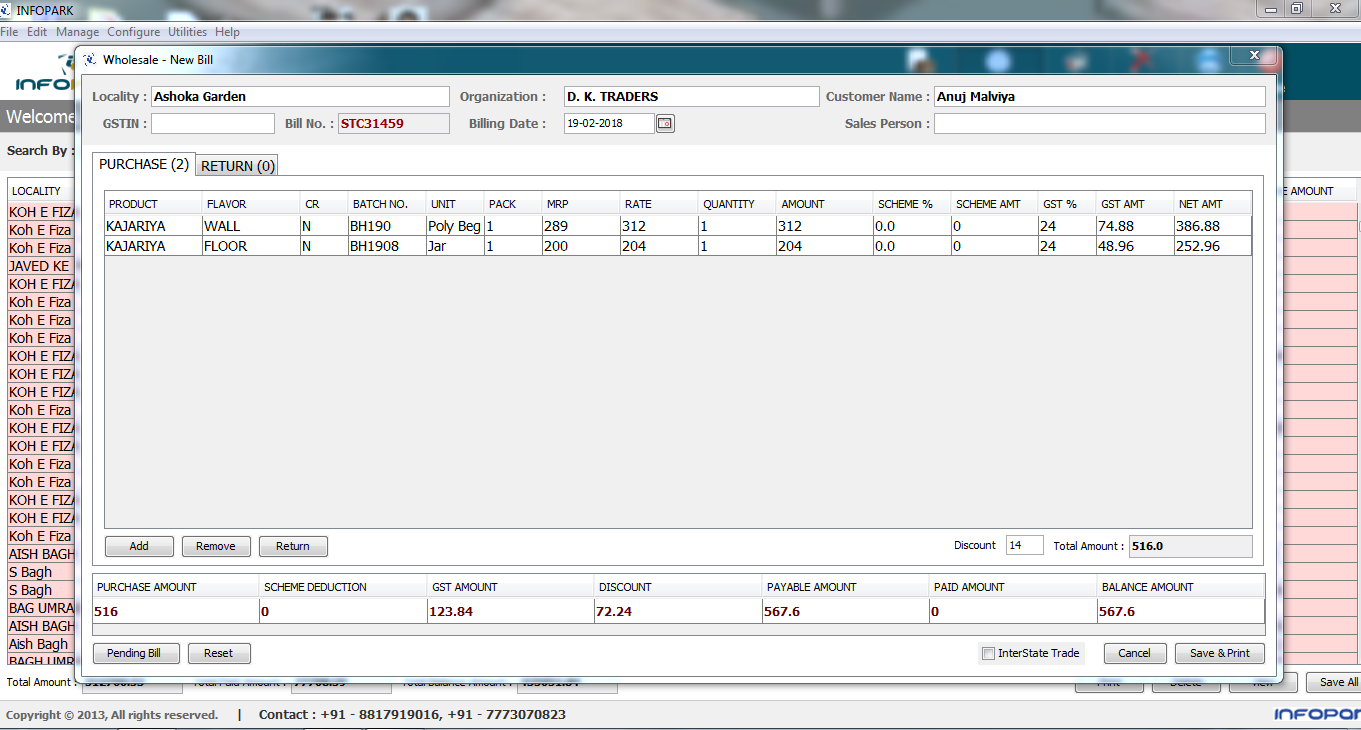Click the Billing Date field 19-02-2018

point(609,124)
